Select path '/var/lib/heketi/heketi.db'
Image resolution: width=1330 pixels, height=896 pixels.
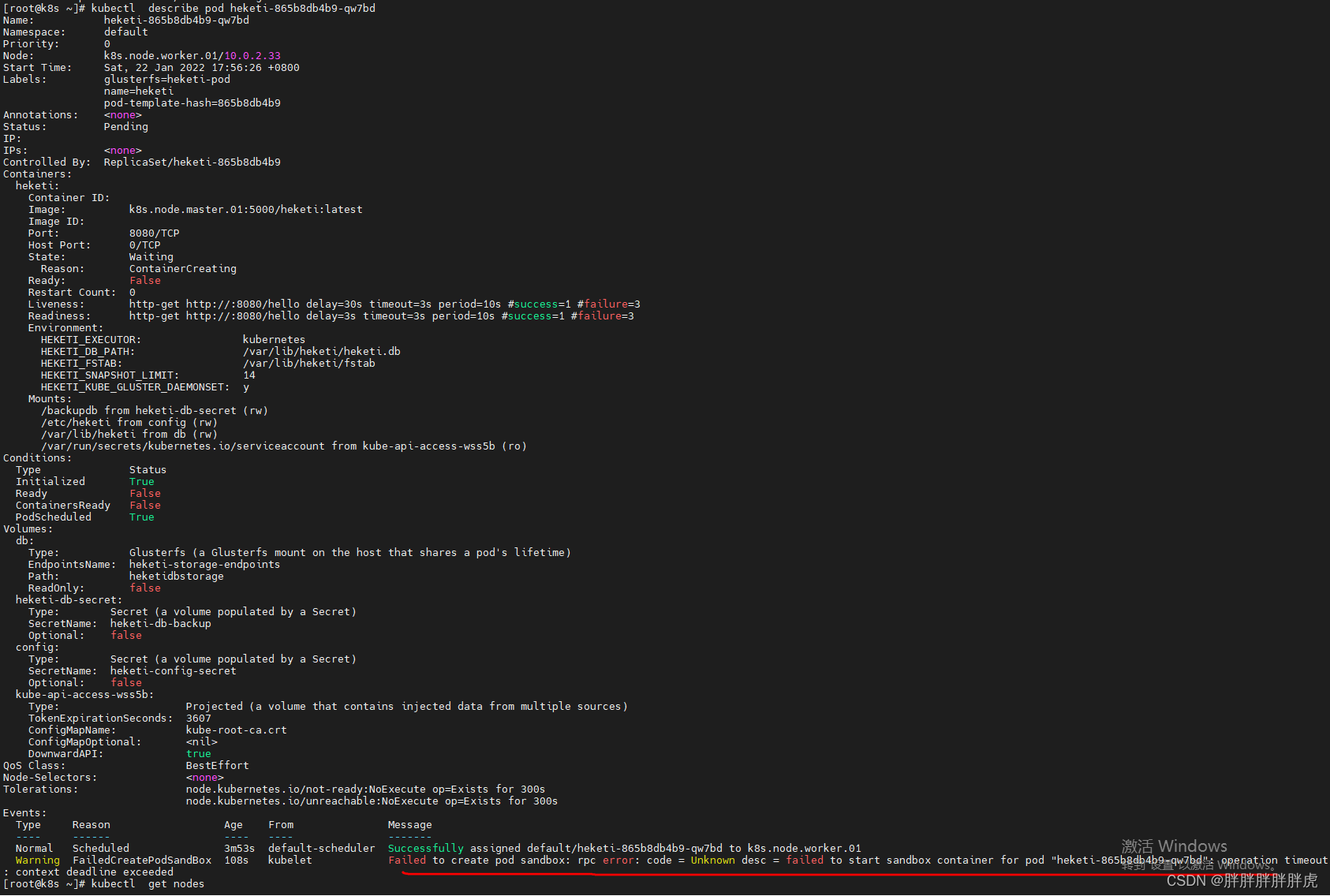[x=322, y=352]
